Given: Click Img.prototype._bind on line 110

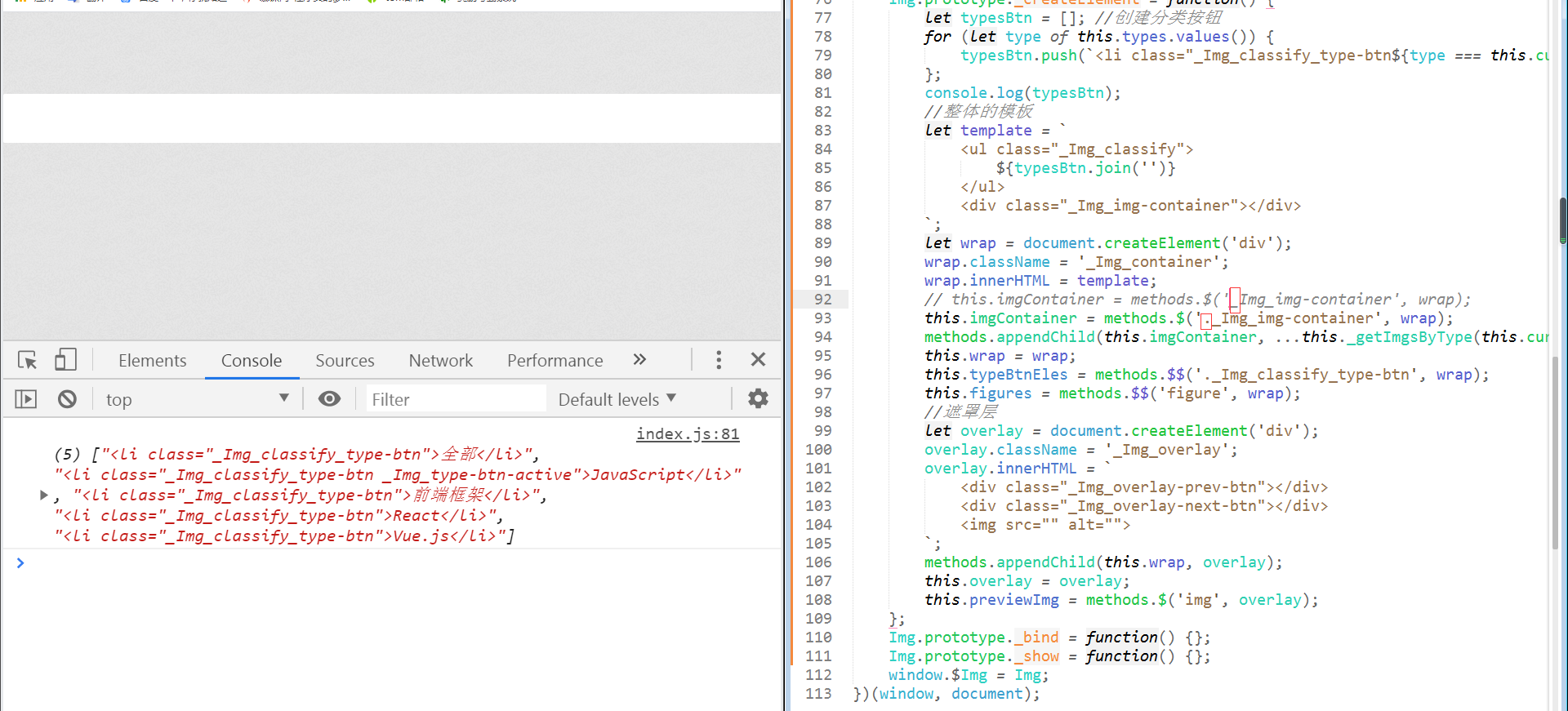Looking at the screenshot, I should tap(973, 638).
